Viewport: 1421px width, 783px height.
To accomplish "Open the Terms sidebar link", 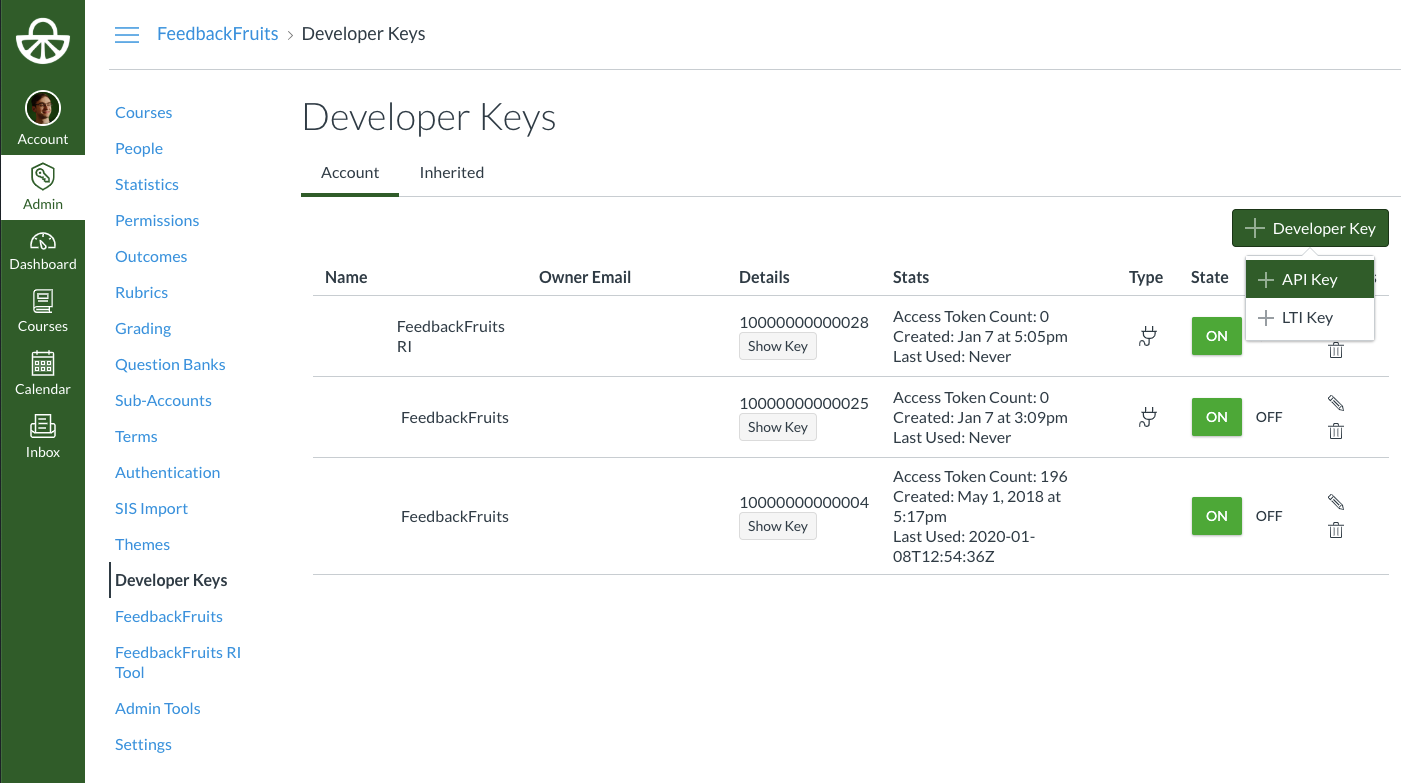I will click(x=137, y=436).
